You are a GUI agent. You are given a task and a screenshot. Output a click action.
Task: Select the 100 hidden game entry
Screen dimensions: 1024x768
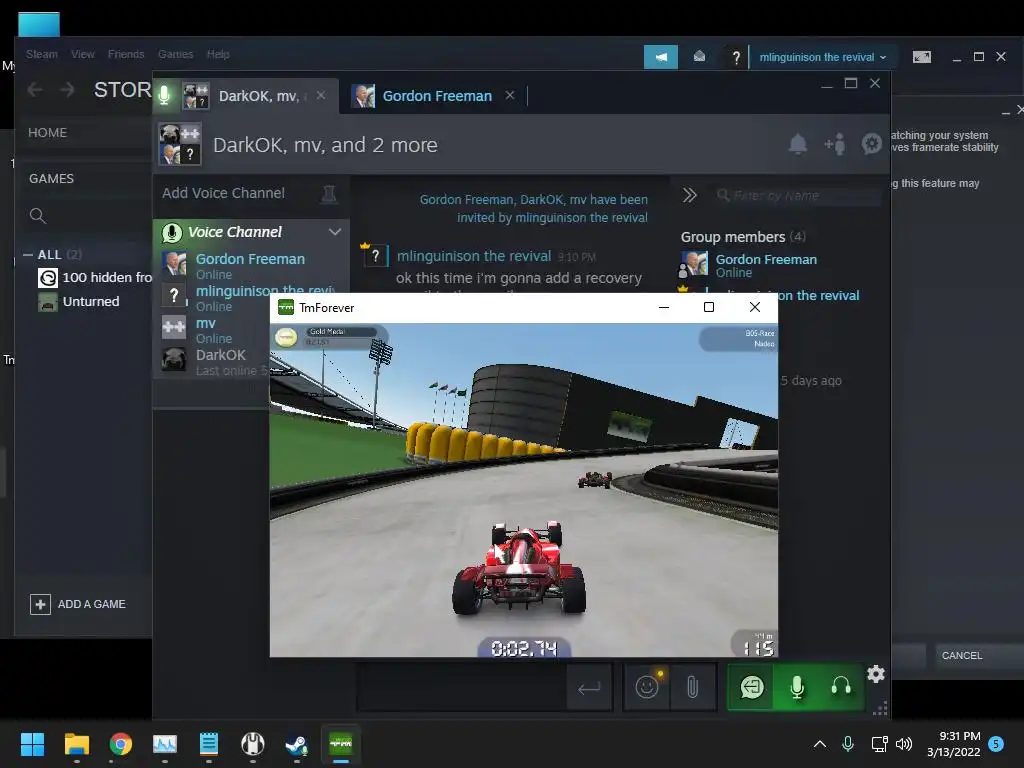coord(94,278)
